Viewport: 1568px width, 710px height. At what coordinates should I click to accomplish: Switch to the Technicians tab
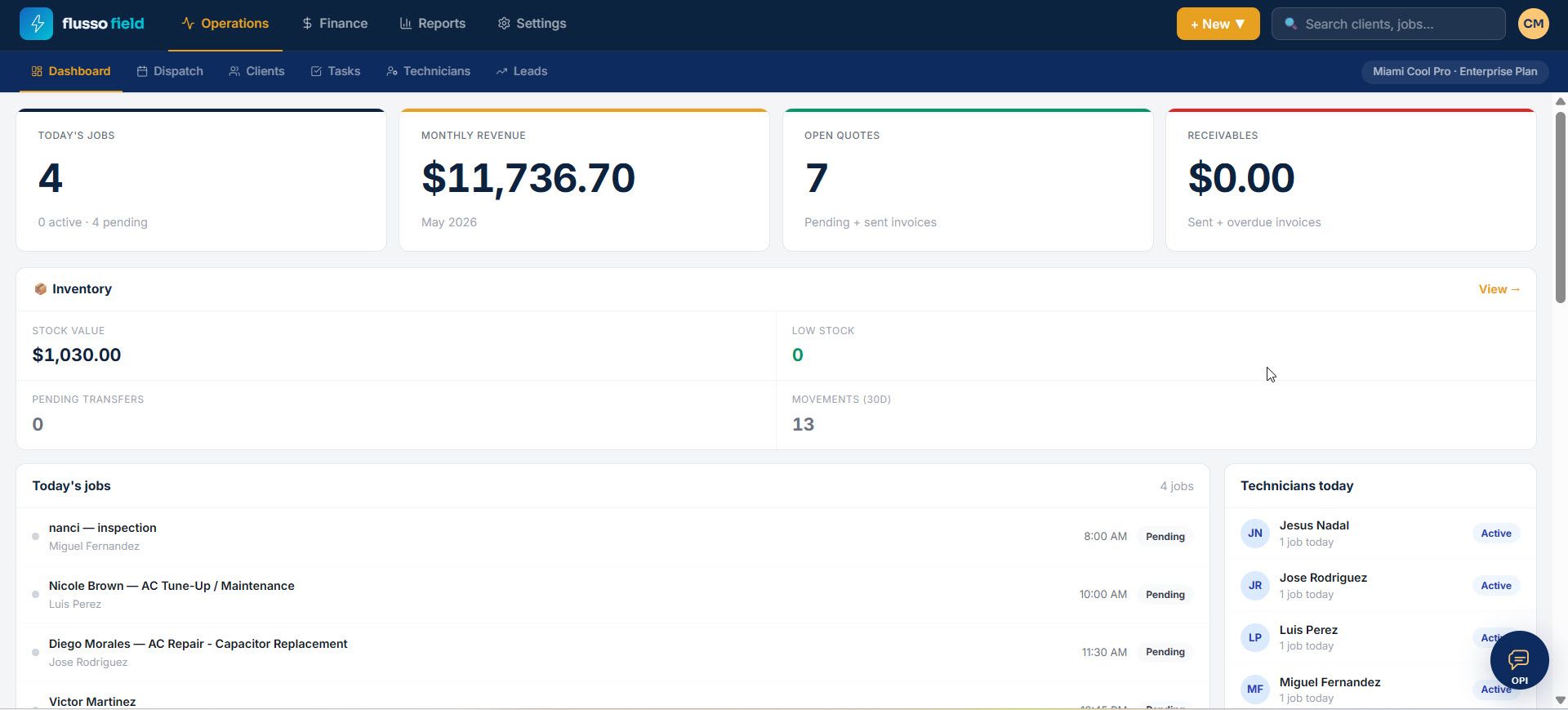pos(429,71)
